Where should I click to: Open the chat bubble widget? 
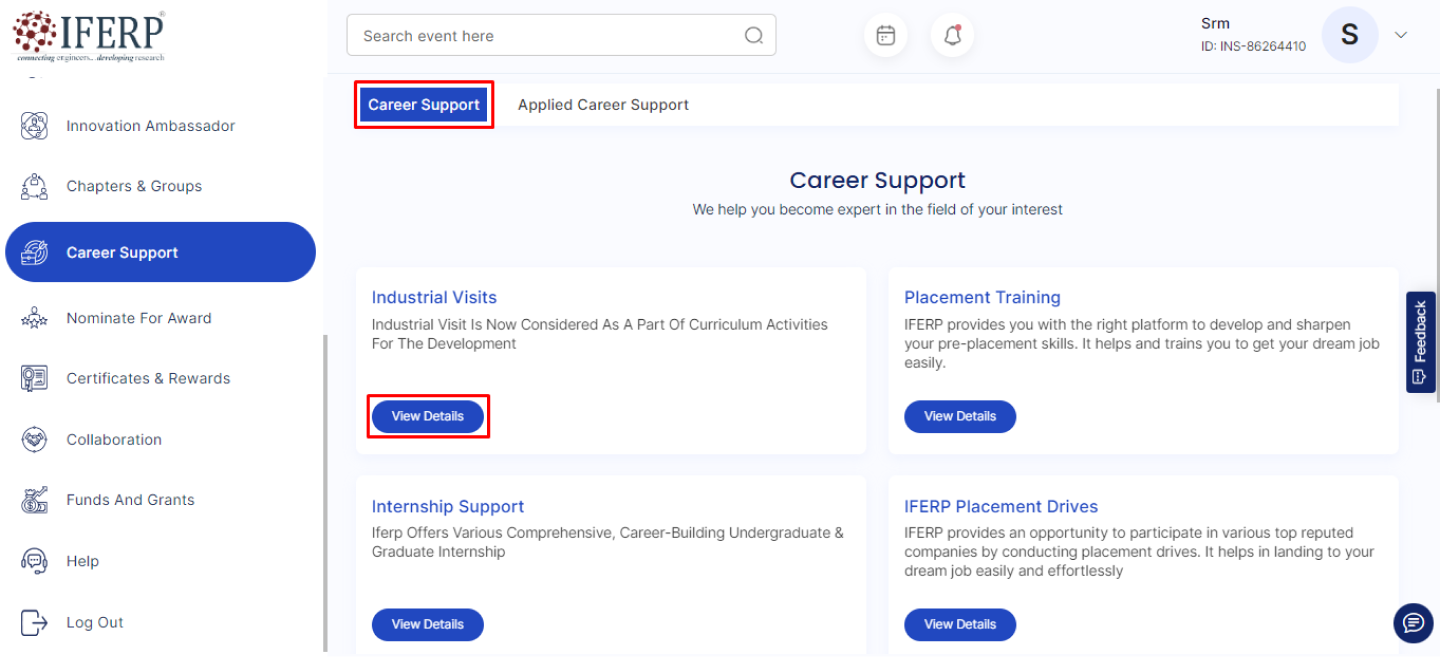(x=1413, y=623)
